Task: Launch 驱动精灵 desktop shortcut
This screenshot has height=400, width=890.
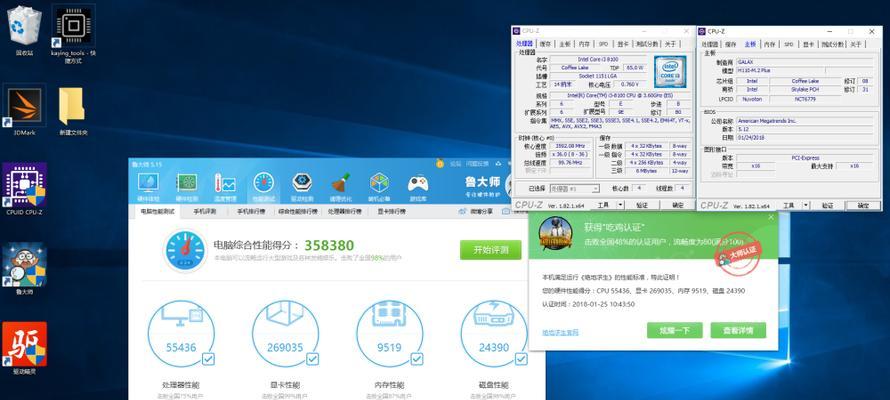Action: pos(24,348)
